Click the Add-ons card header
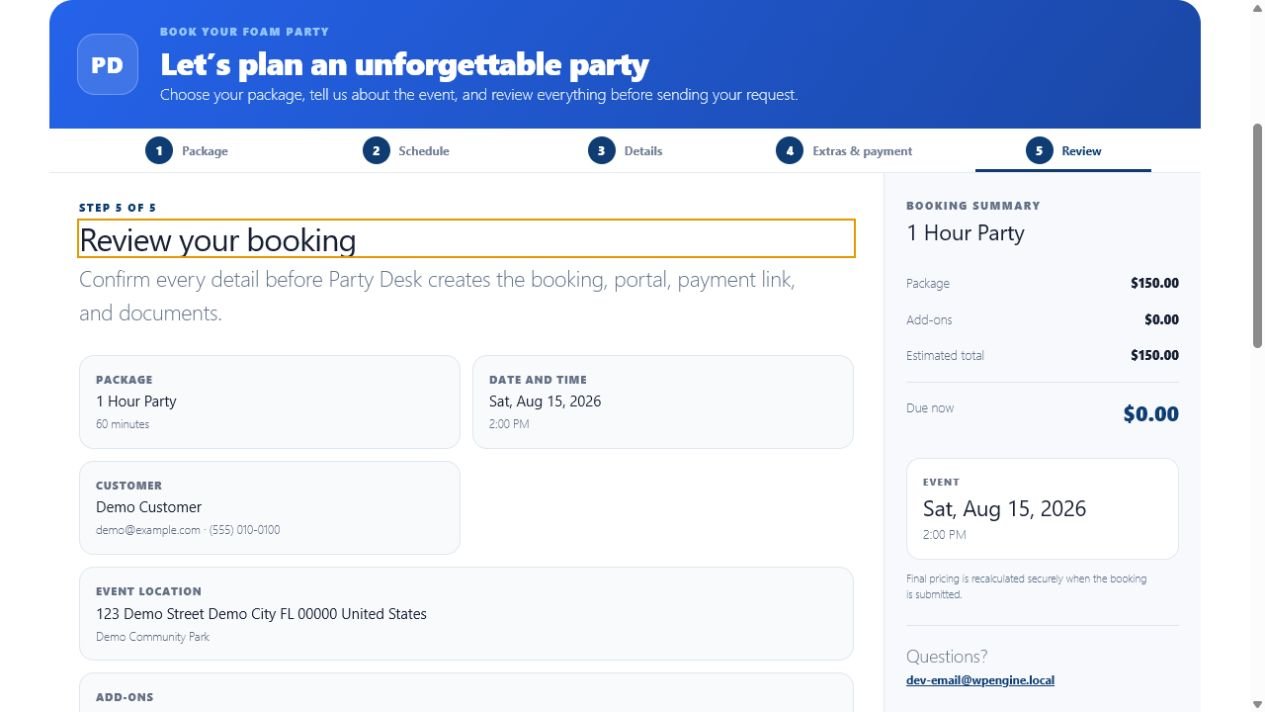 tap(125, 697)
